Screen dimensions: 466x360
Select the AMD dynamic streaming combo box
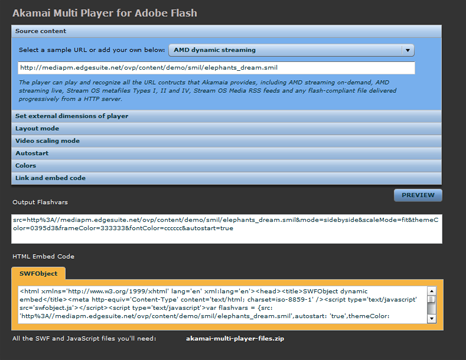pos(291,50)
